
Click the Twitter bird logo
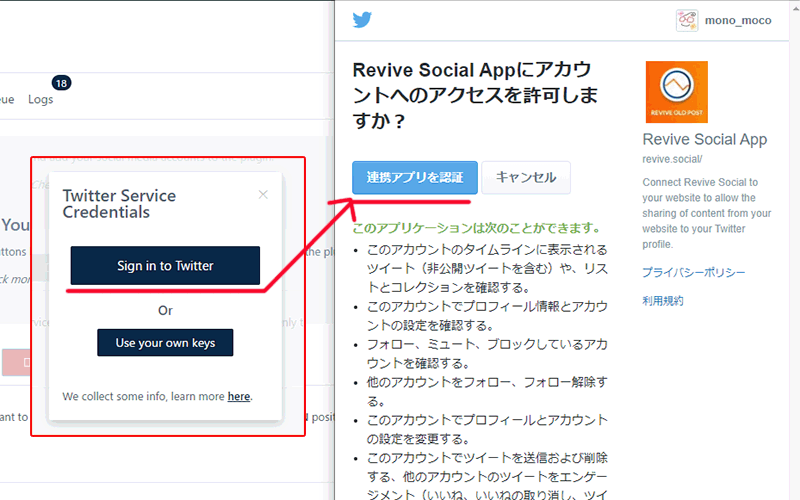point(362,20)
